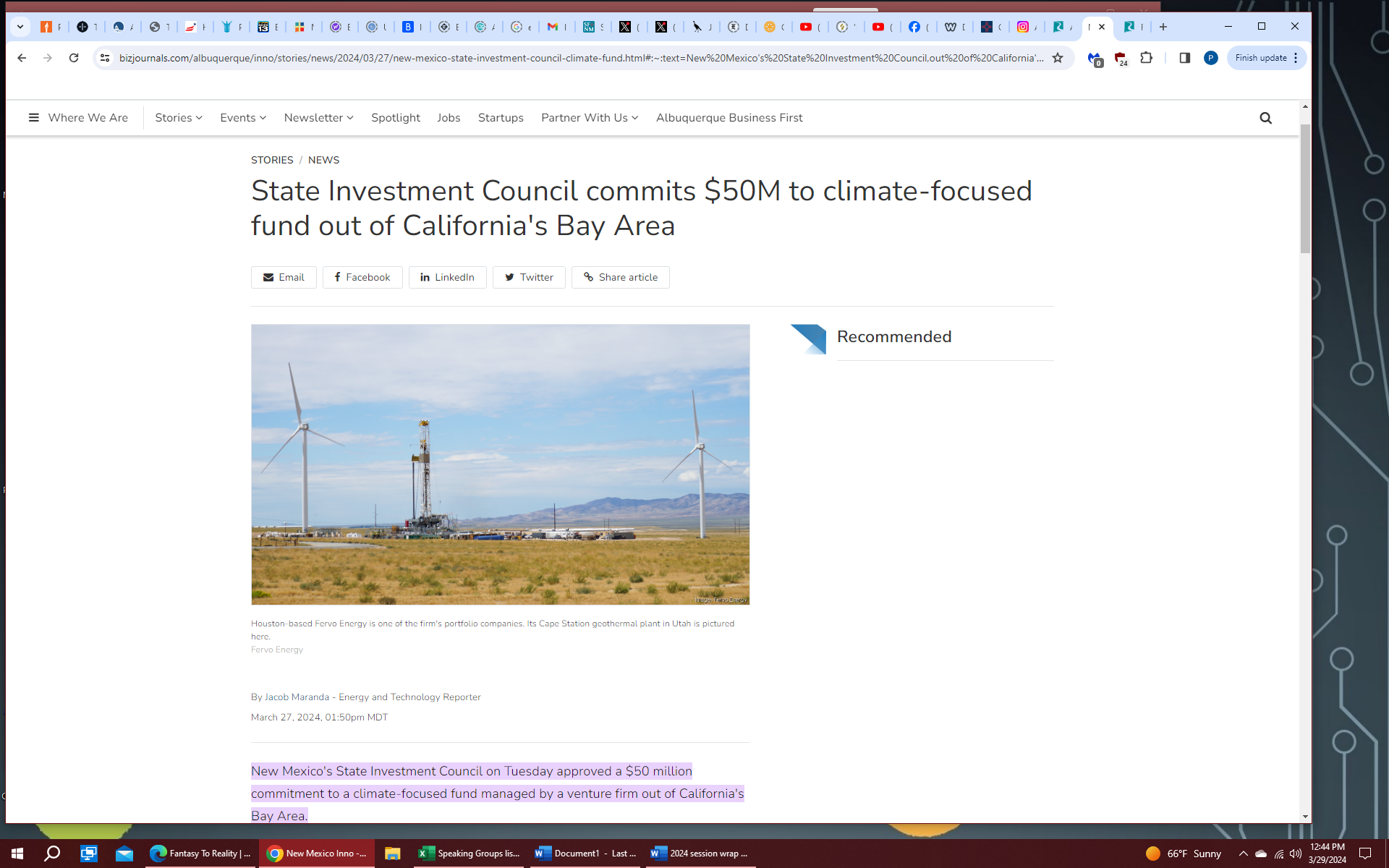Open the Startups nav item
The height and width of the screenshot is (868, 1389).
tap(501, 118)
